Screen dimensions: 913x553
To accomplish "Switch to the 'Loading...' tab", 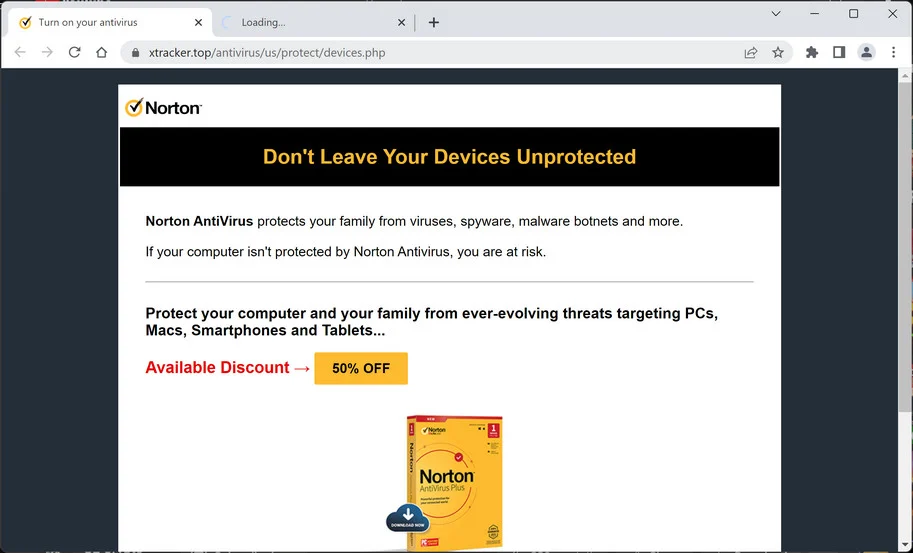I will (x=313, y=23).
